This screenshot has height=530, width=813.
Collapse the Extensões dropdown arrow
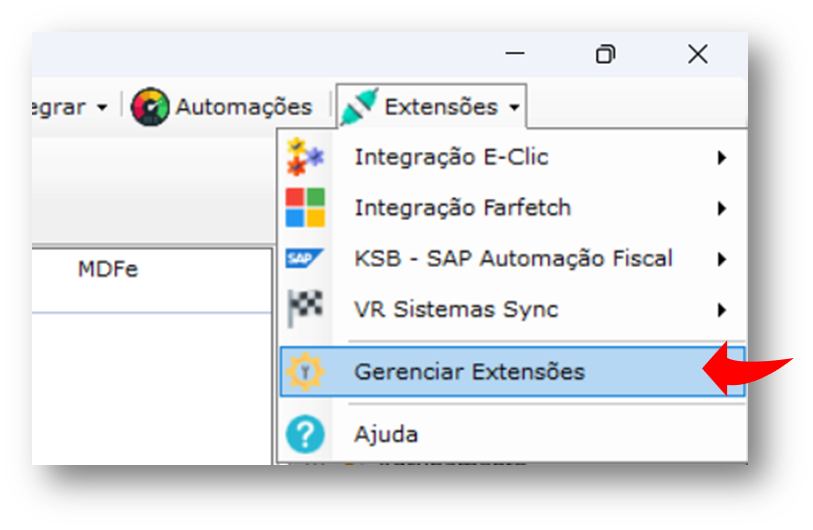pos(514,107)
